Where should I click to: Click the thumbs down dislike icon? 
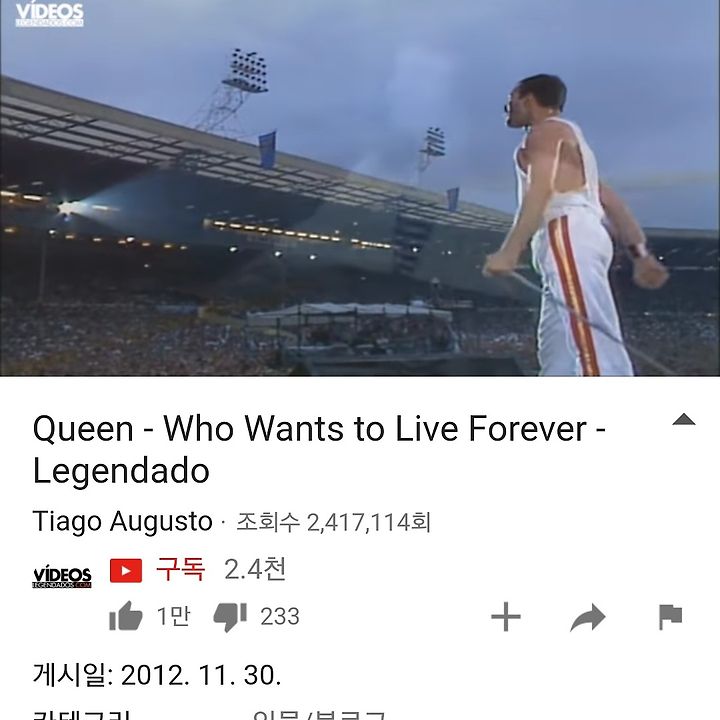pyautogui.click(x=230, y=617)
